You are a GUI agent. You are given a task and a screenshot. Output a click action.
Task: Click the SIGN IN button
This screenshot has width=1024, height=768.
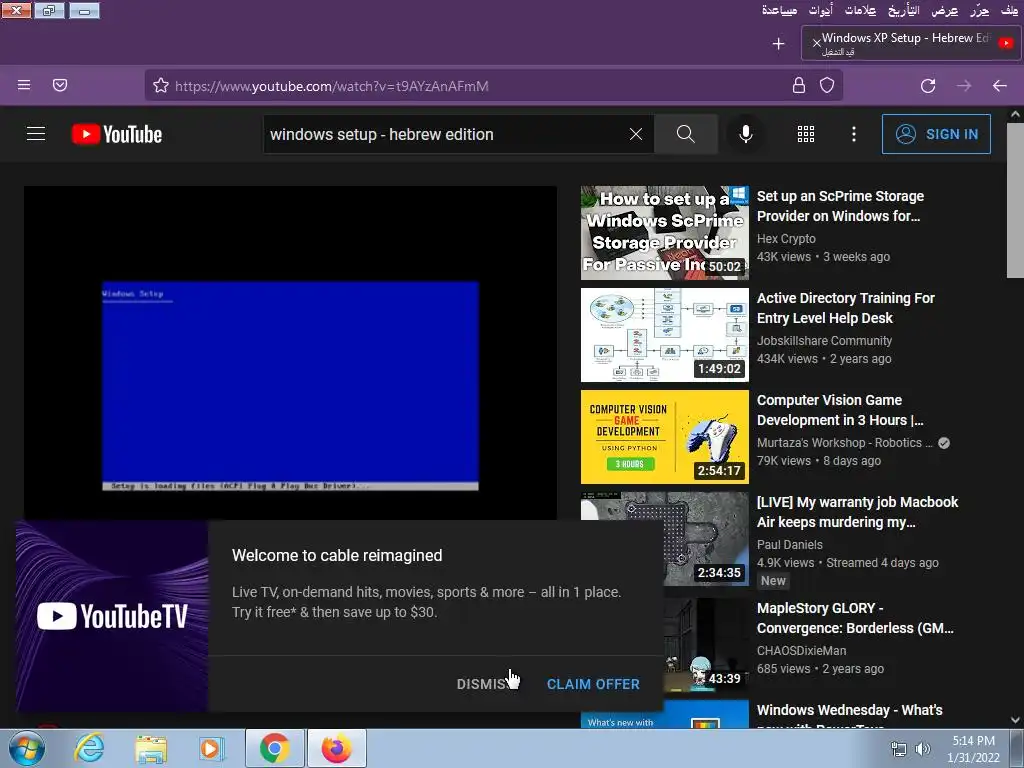coord(936,134)
